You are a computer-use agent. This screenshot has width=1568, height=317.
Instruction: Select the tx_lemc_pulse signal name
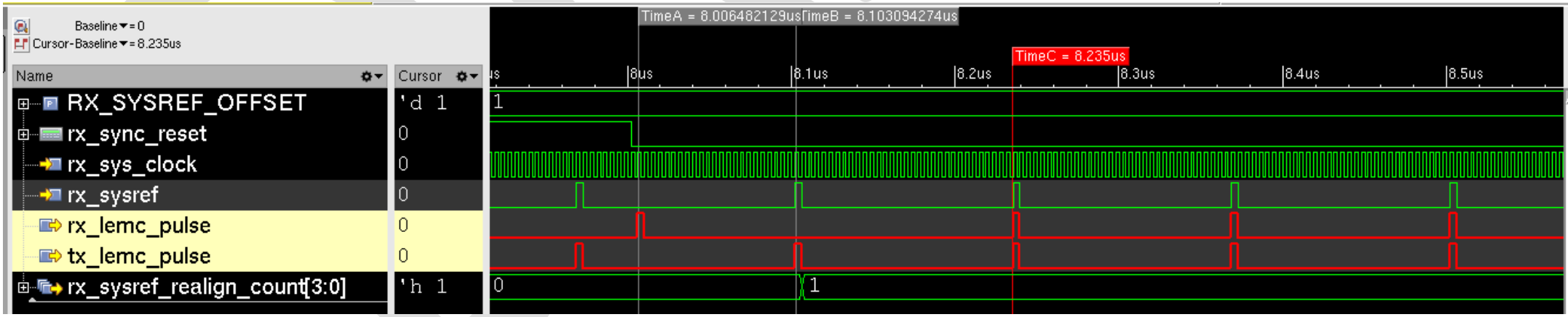pyautogui.click(x=139, y=257)
